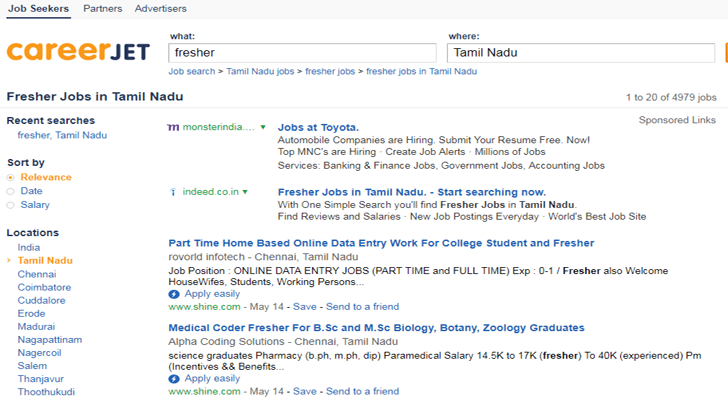Open www.shine.com link under Medical Coder job
The image size is (728, 400).
coord(204,392)
